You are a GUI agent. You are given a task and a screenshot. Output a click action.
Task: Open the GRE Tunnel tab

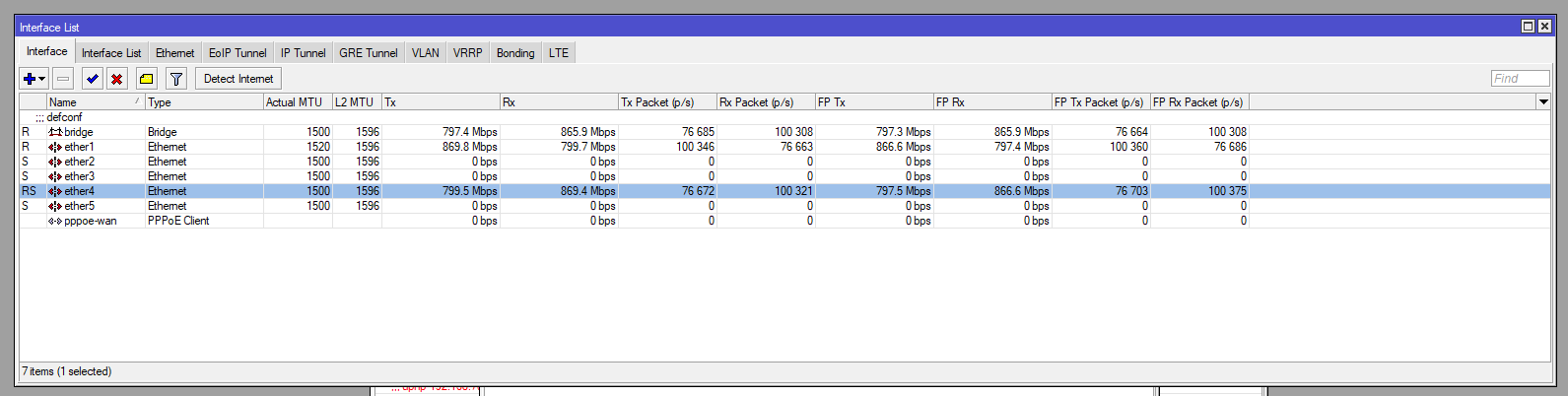coord(369,53)
